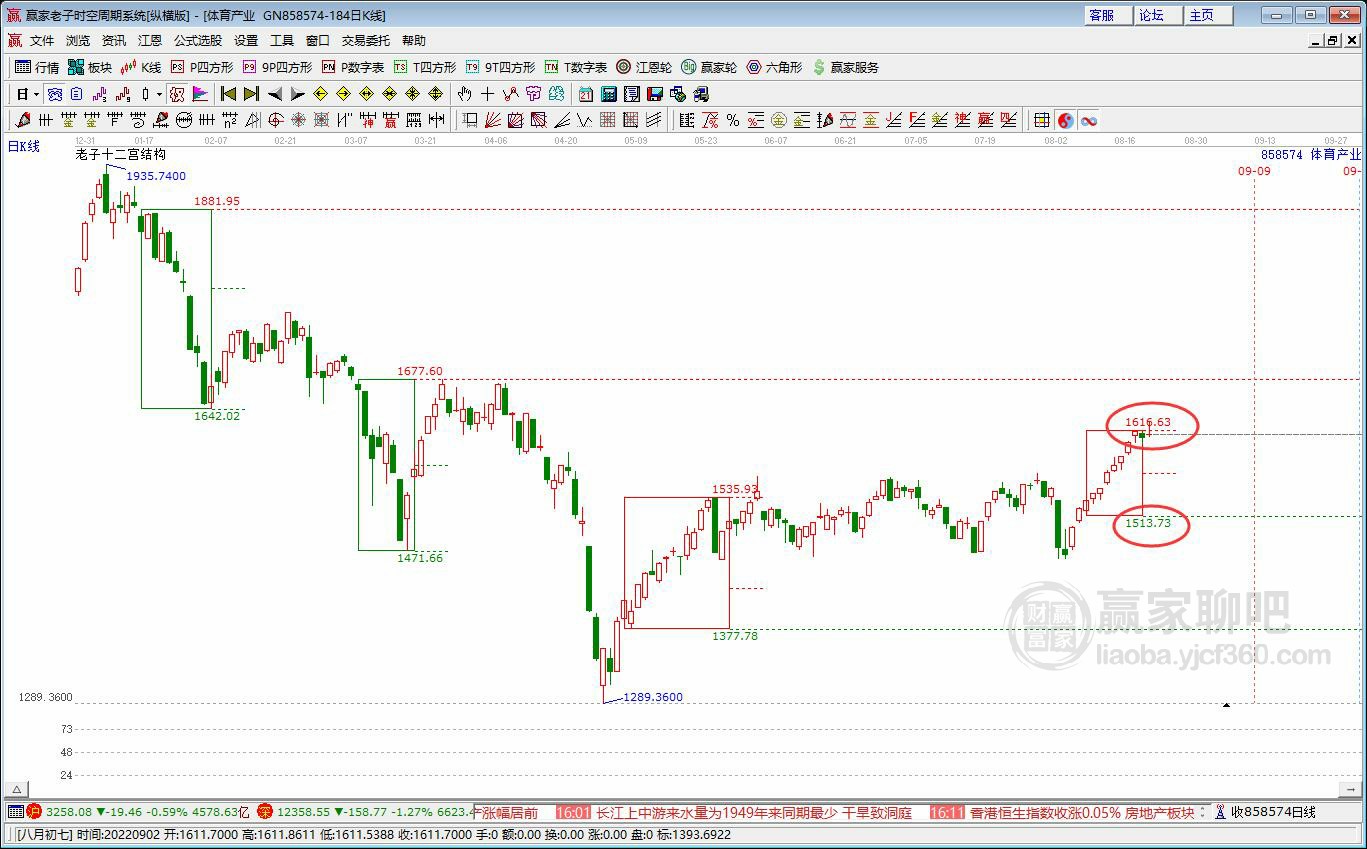Jump to the first K-line bar
Viewport: 1367px width, 849px height.
click(228, 94)
